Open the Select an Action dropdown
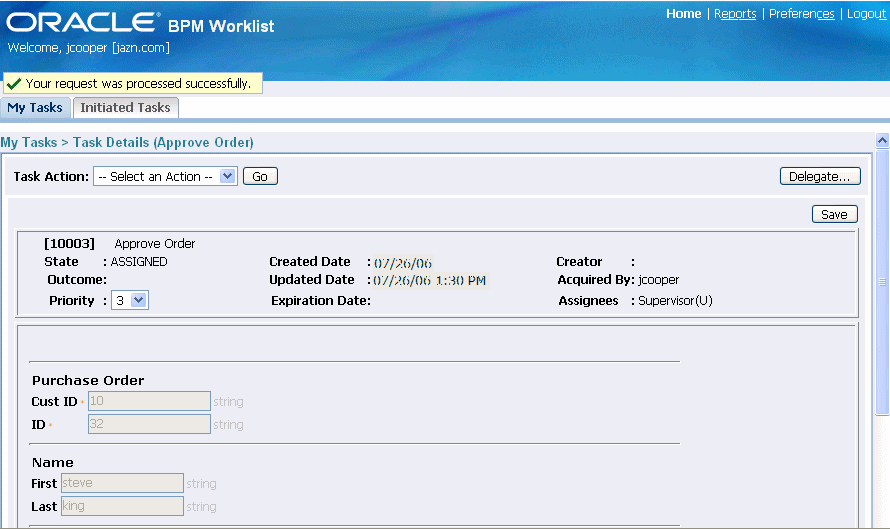This screenshot has height=529, width=890. [165, 177]
